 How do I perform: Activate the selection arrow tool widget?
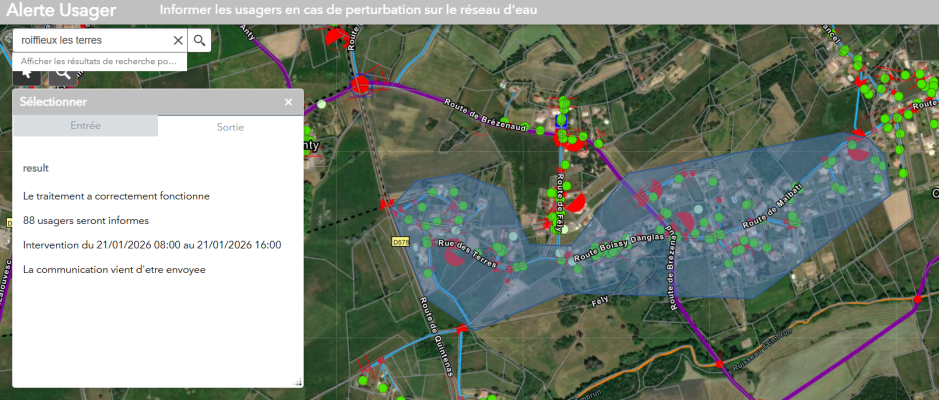[27, 72]
